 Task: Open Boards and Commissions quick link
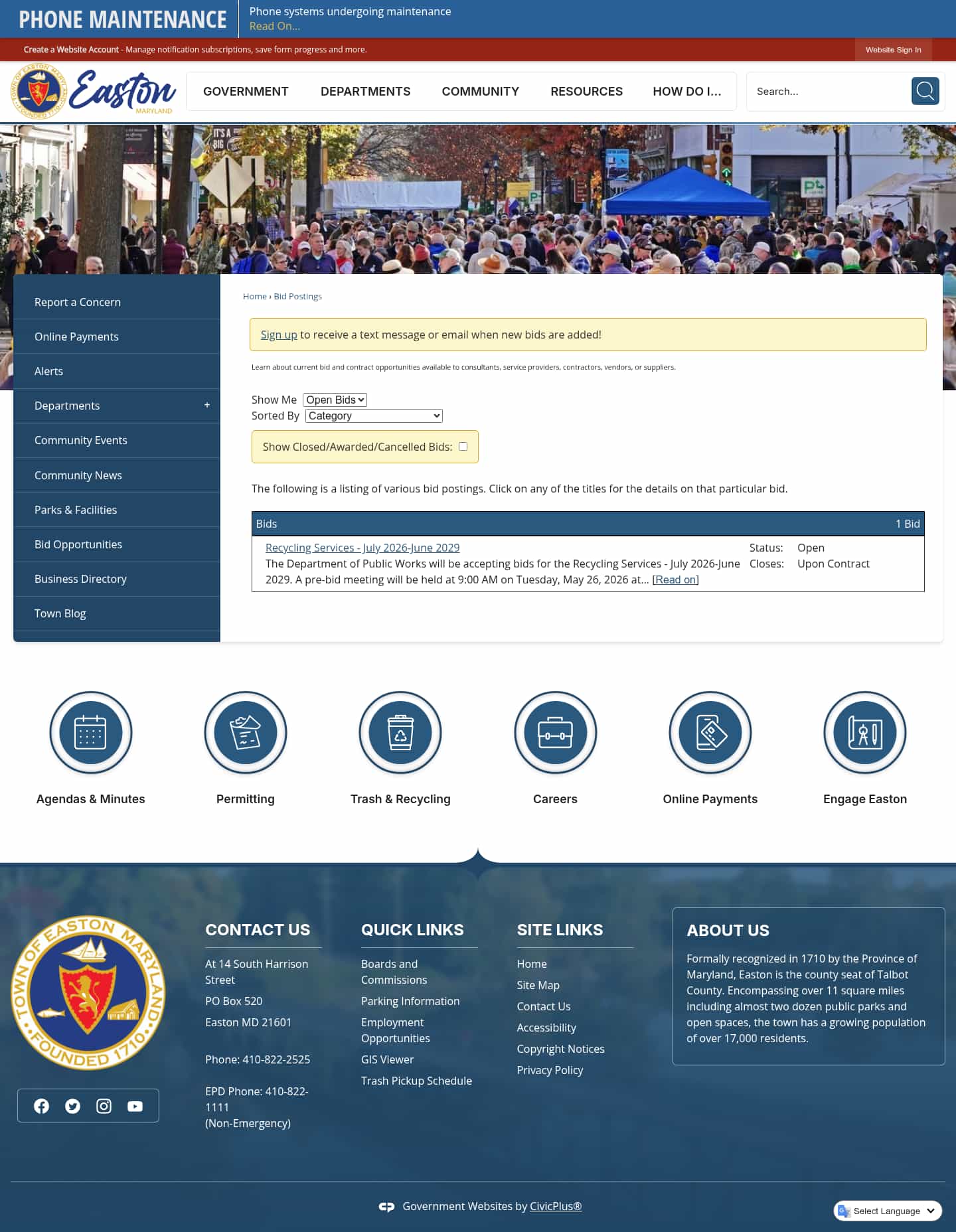[394, 972]
